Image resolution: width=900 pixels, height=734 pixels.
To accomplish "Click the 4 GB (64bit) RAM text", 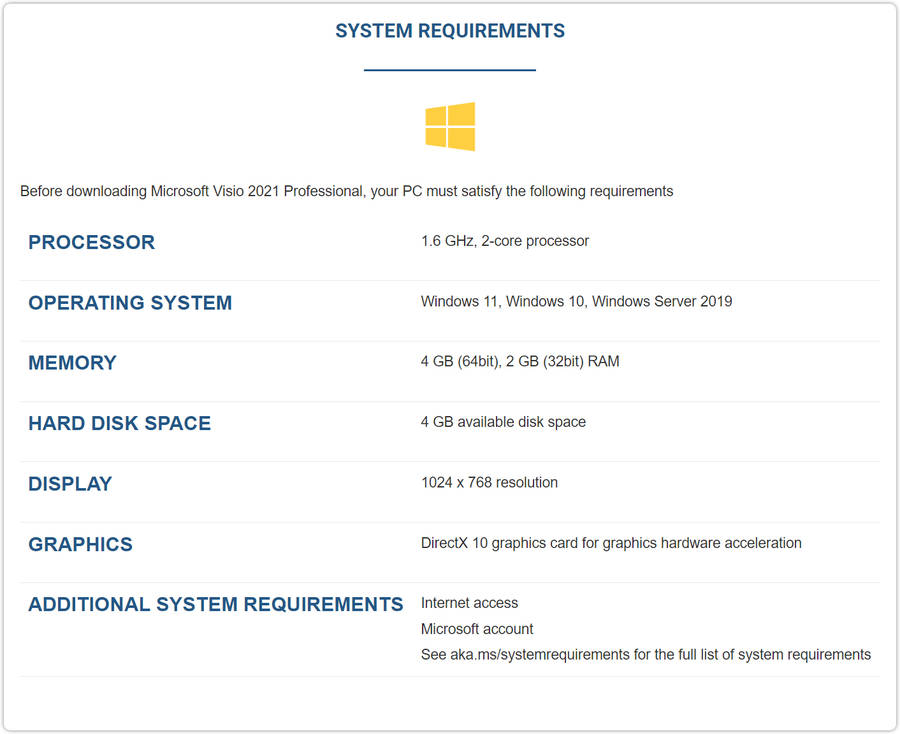I will [x=519, y=362].
